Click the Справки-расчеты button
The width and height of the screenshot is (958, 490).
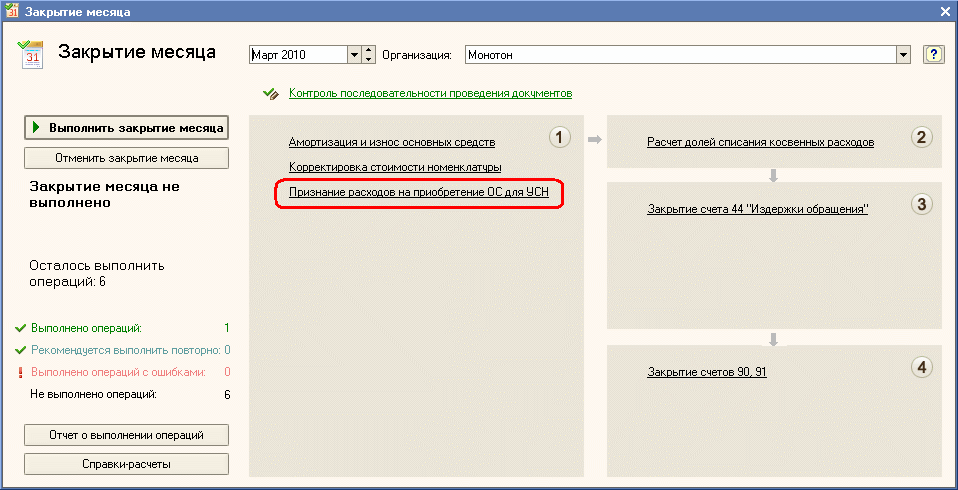point(126,464)
